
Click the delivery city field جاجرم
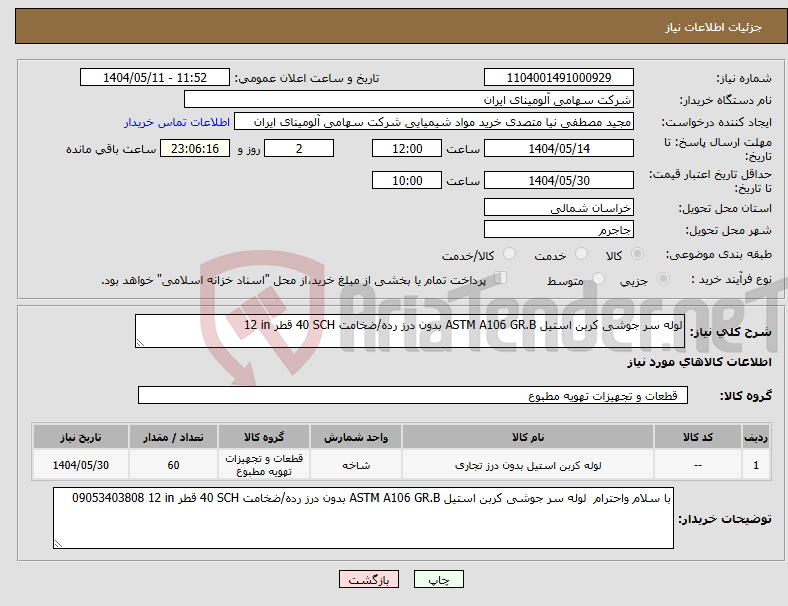tap(558, 230)
